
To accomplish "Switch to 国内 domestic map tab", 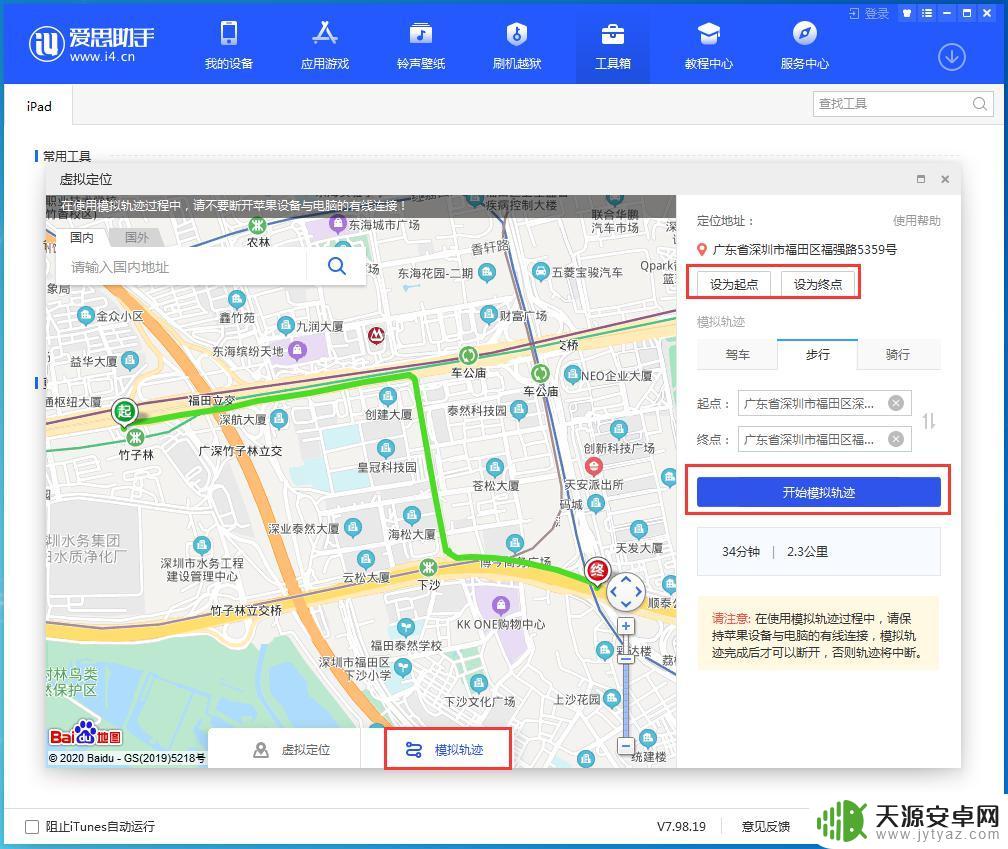I will 82,238.
